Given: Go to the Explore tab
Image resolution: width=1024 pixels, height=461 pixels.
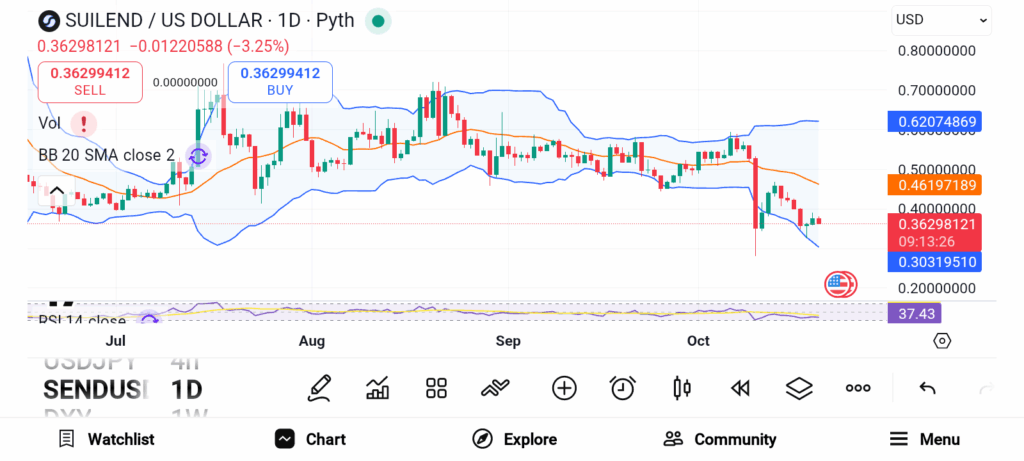Looking at the screenshot, I should [x=515, y=439].
